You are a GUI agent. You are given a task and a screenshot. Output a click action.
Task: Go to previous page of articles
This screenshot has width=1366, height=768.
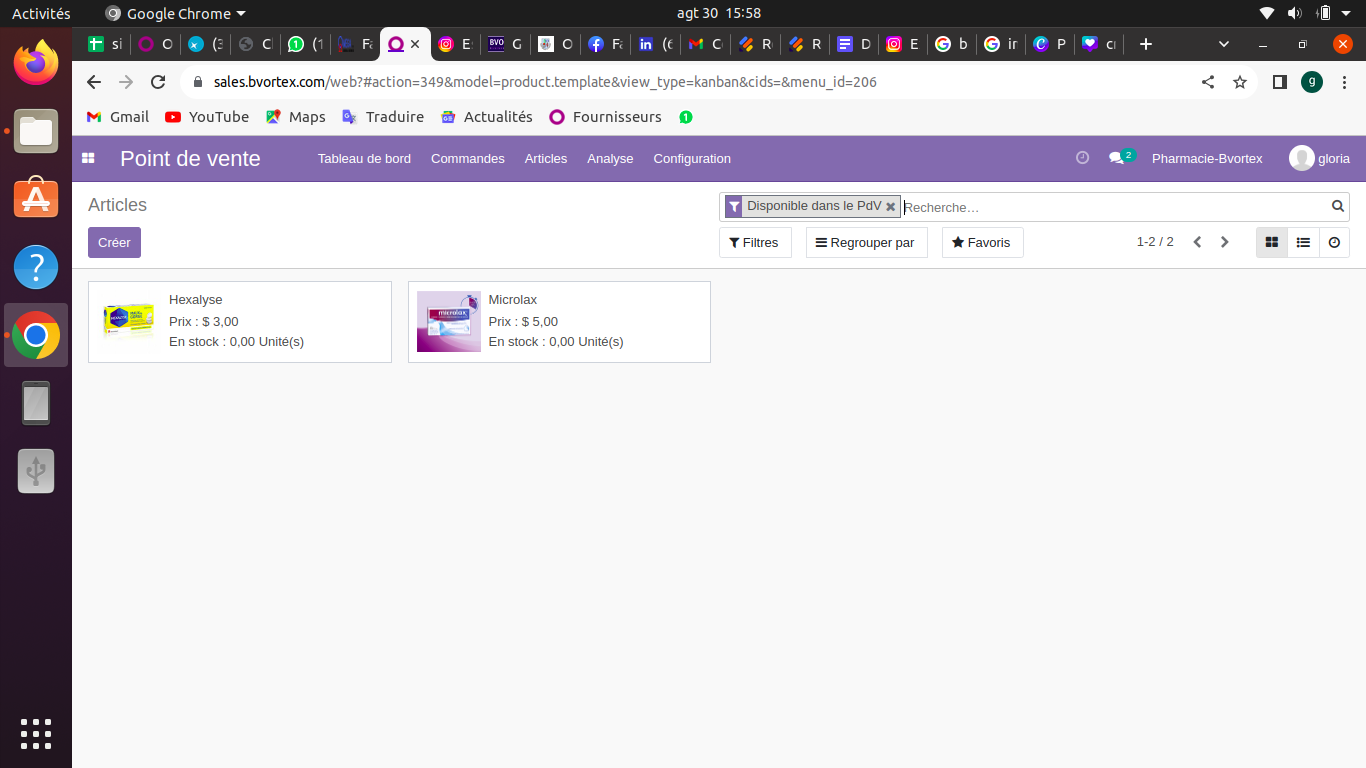click(x=1197, y=242)
